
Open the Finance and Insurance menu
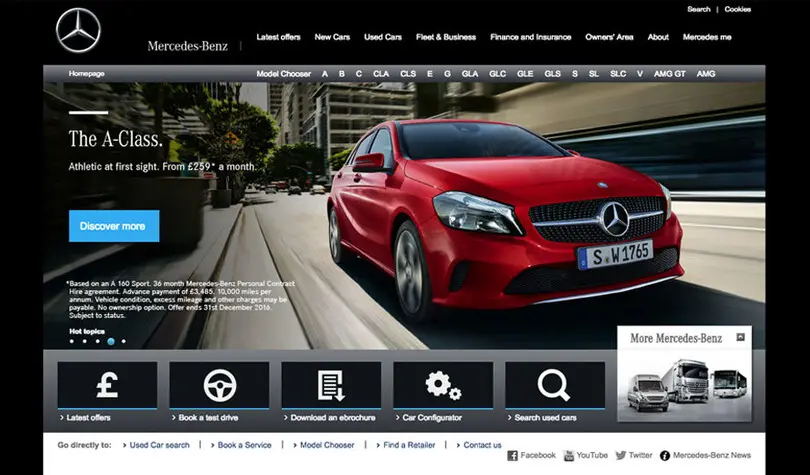click(x=531, y=37)
